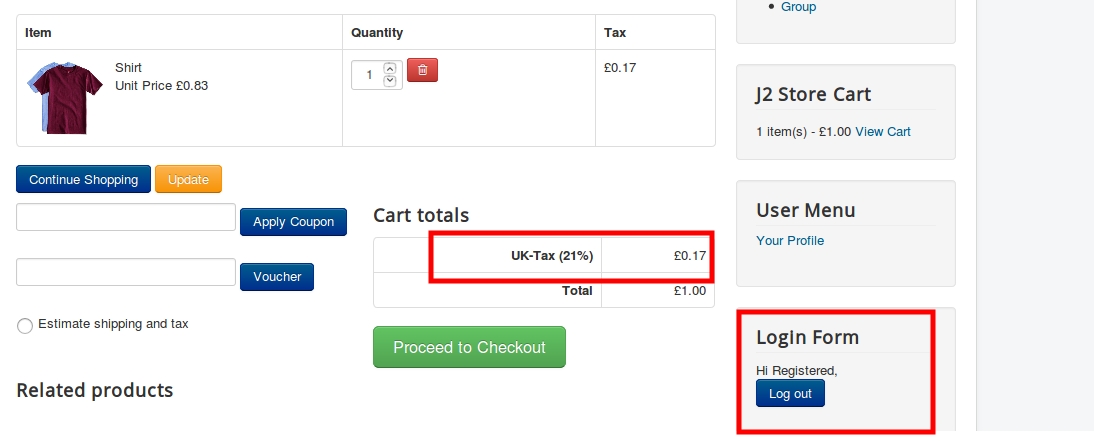Focus the voucher code text field
Viewport: 1094px width, 441px height.
pyautogui.click(x=126, y=272)
